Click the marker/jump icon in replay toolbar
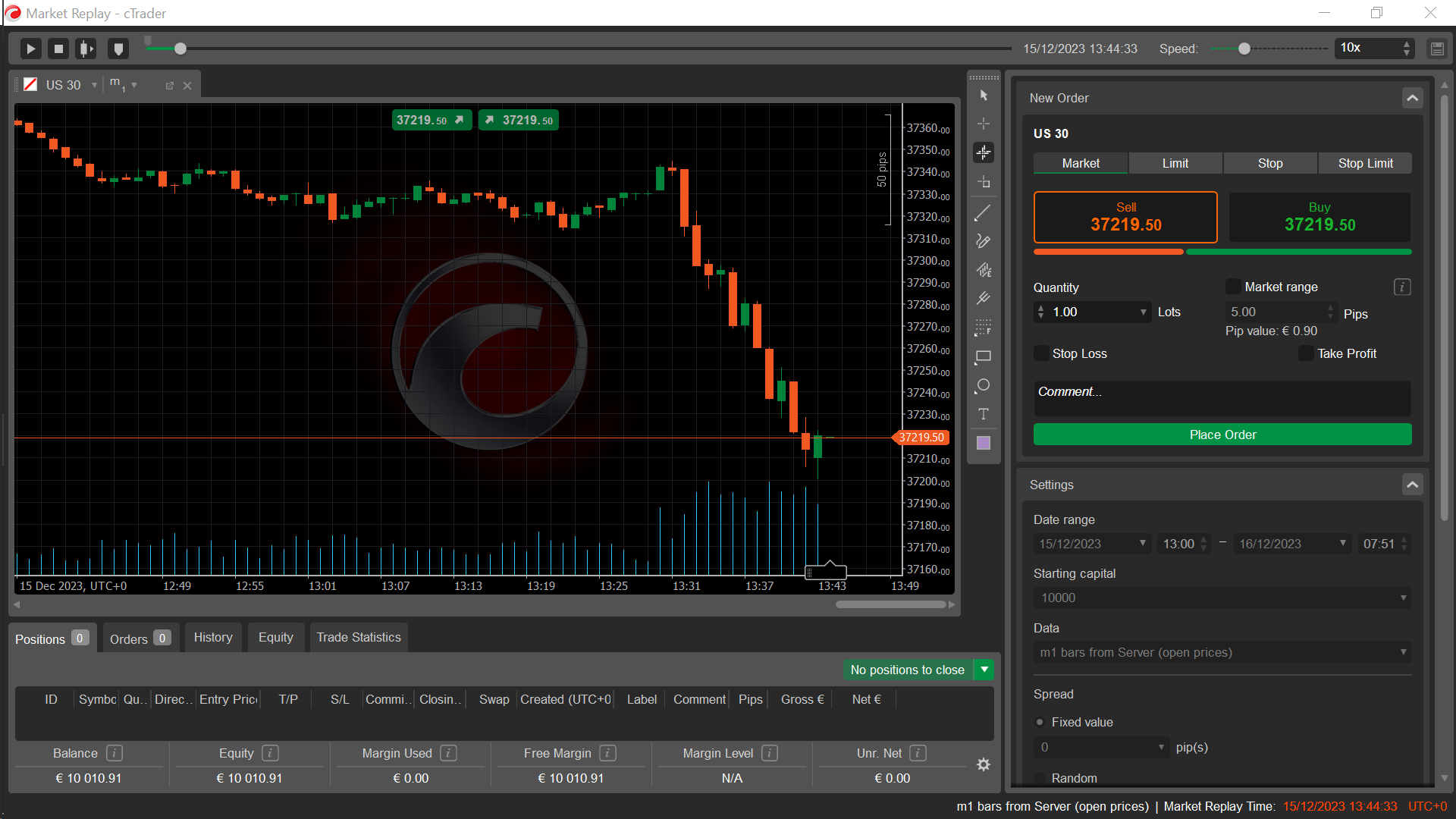 [x=118, y=49]
